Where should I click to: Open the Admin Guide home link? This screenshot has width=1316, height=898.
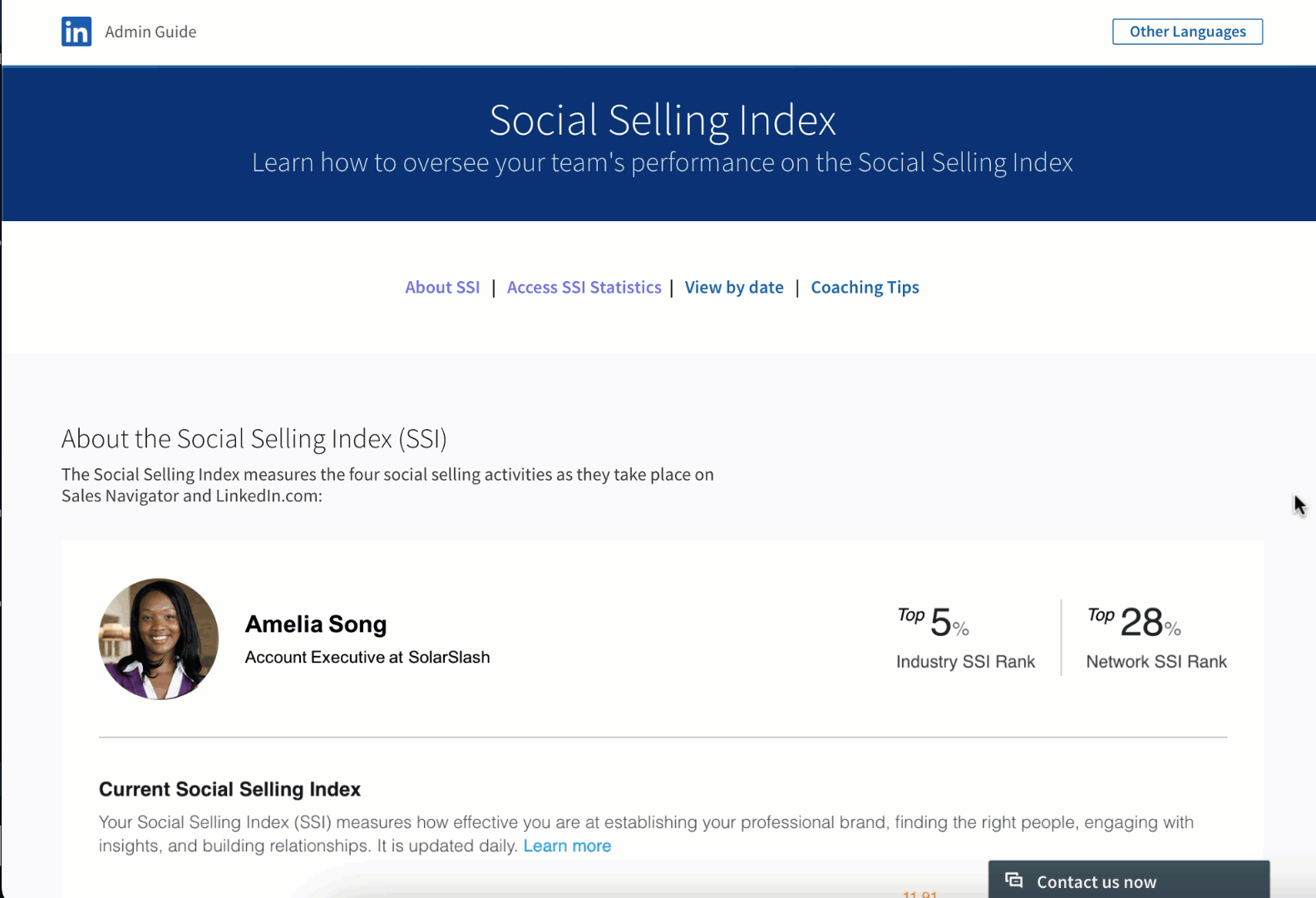[150, 32]
